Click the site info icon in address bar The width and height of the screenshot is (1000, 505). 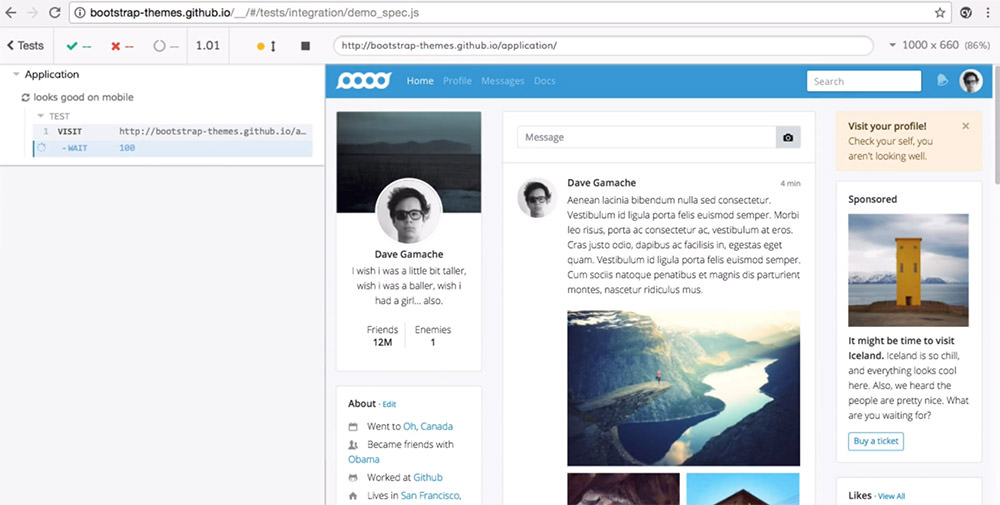pos(80,12)
